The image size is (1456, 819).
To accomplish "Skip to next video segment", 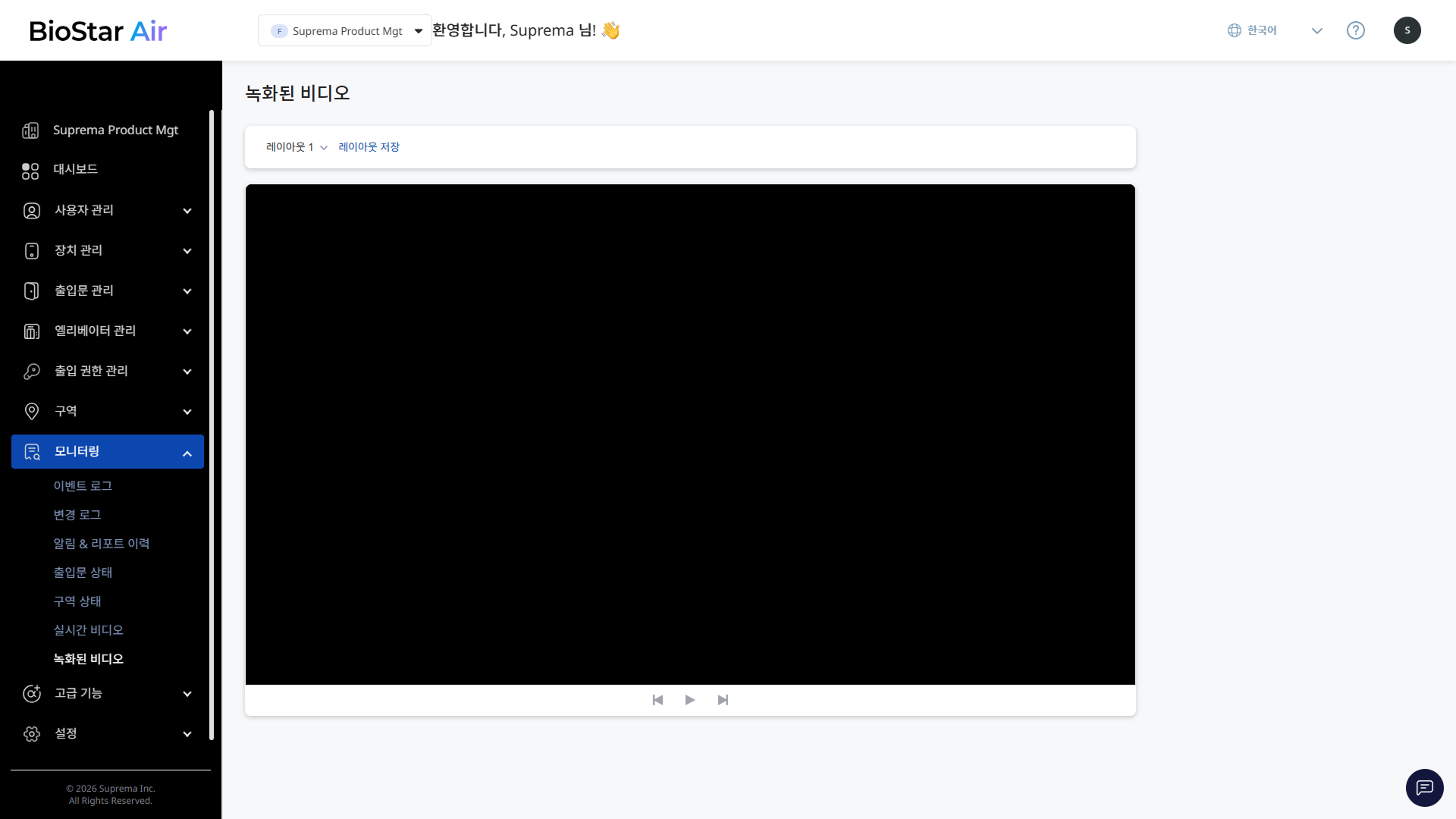I will (723, 700).
